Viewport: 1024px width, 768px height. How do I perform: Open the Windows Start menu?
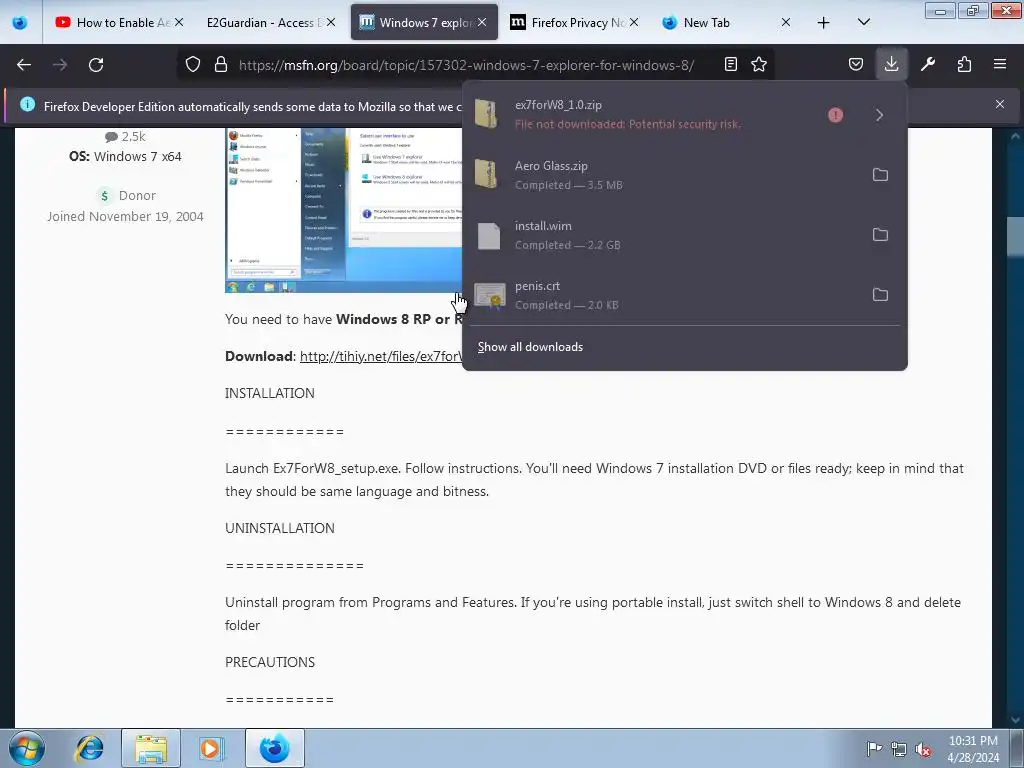[26, 748]
